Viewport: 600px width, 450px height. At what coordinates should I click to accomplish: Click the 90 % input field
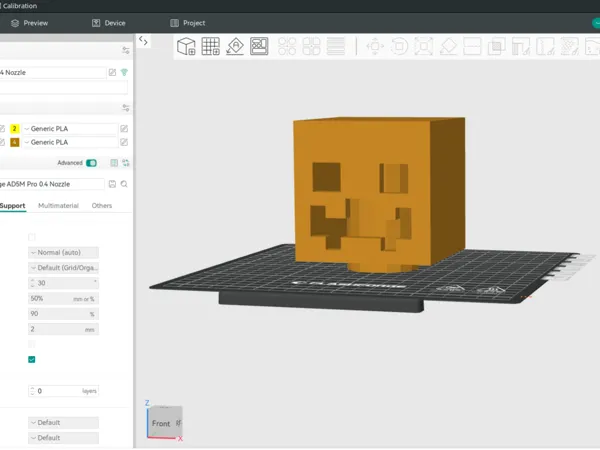(x=64, y=314)
